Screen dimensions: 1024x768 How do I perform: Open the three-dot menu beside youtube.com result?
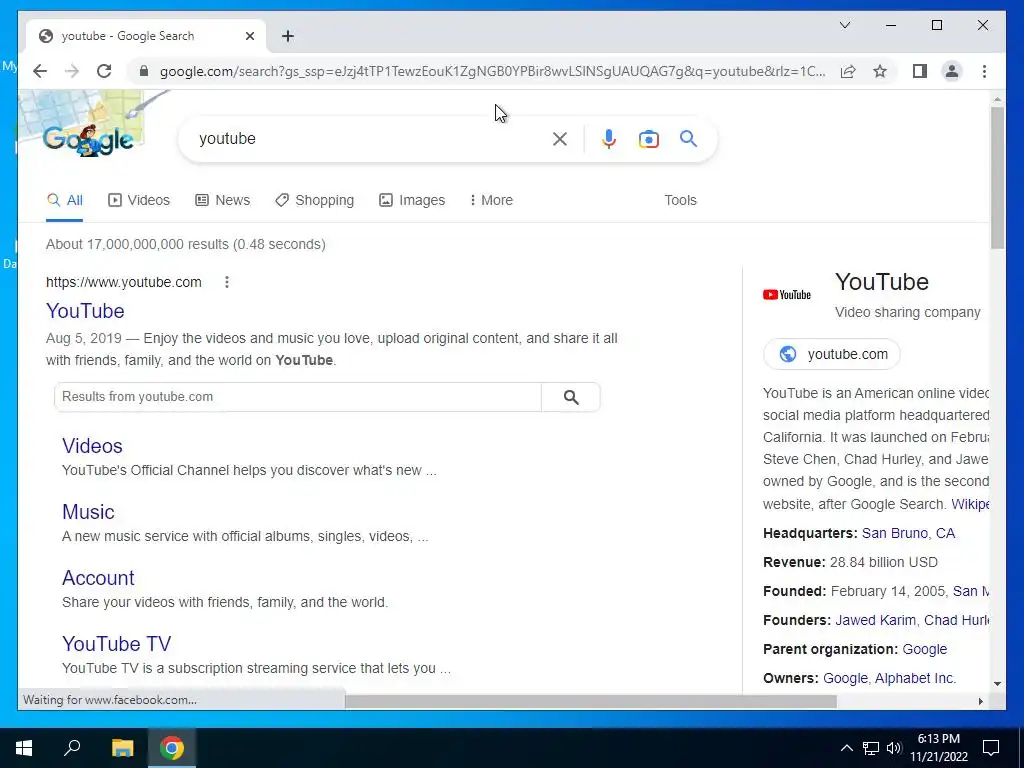coord(227,282)
